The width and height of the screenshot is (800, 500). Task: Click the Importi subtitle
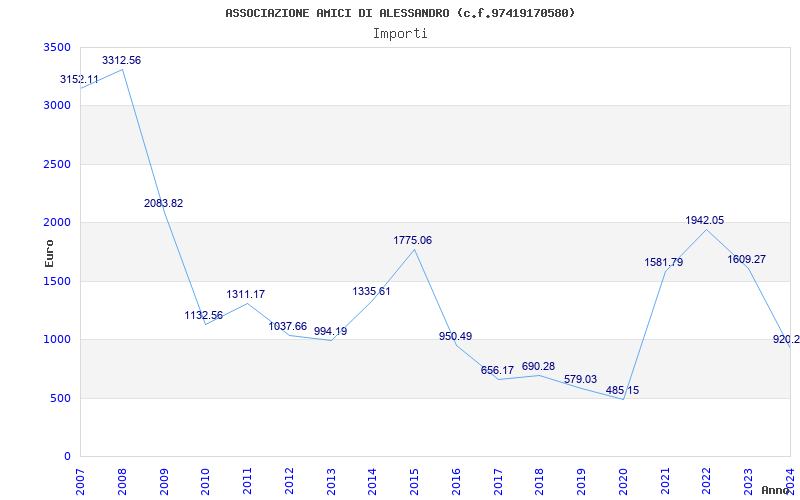coord(400,34)
